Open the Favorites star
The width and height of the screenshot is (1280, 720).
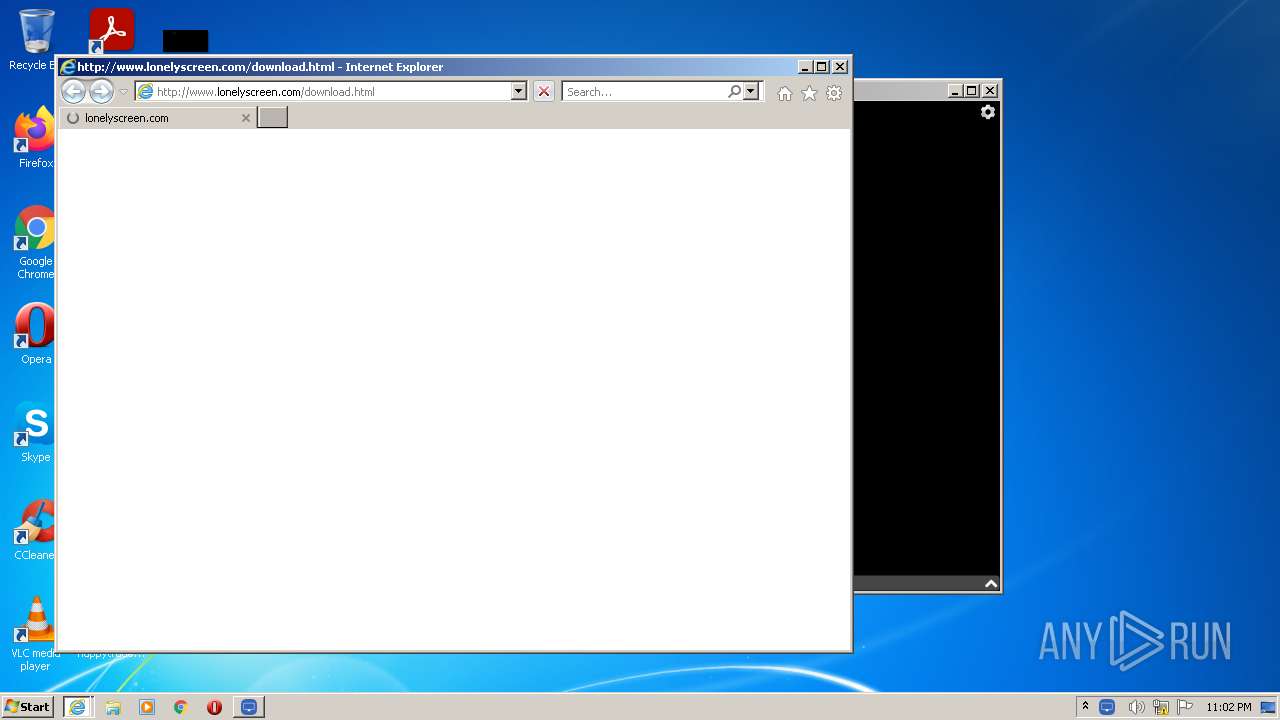pyautogui.click(x=809, y=93)
